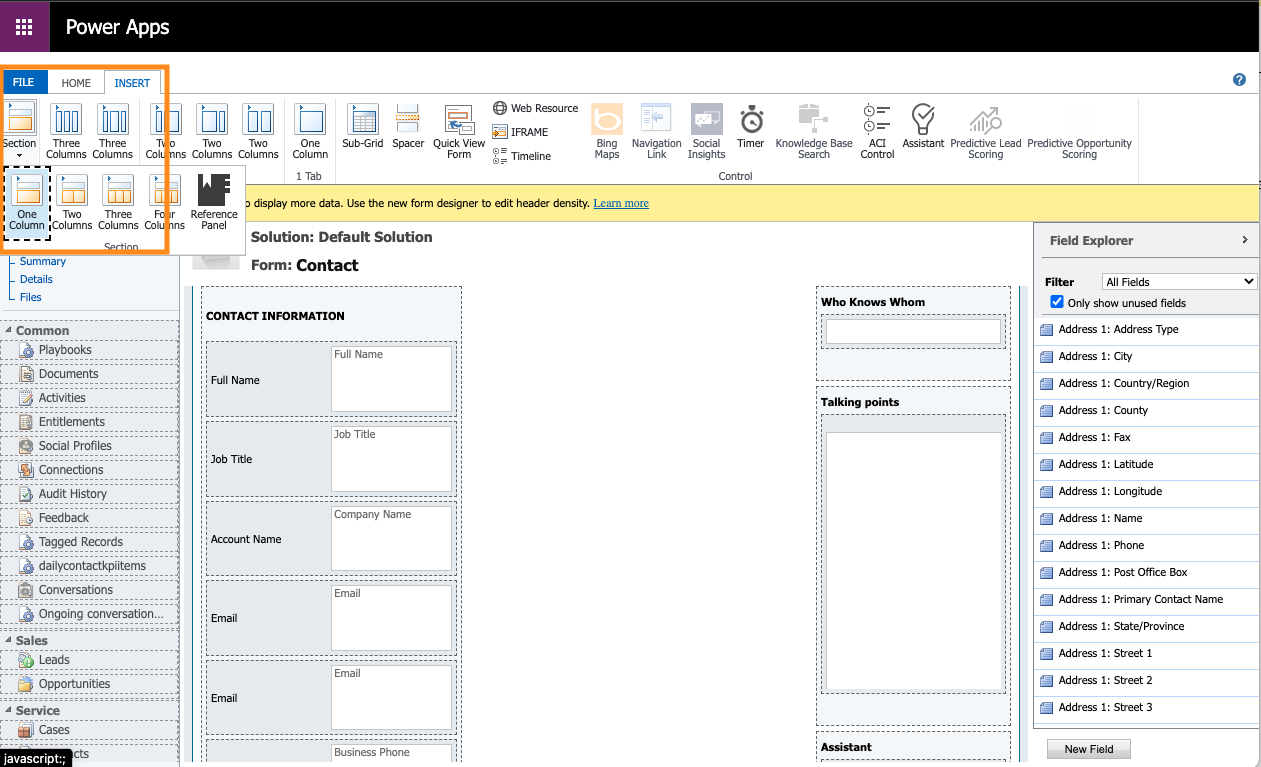Screen dimensions: 1261x767
Task: Insert Bing Maps control
Action: pos(607,132)
